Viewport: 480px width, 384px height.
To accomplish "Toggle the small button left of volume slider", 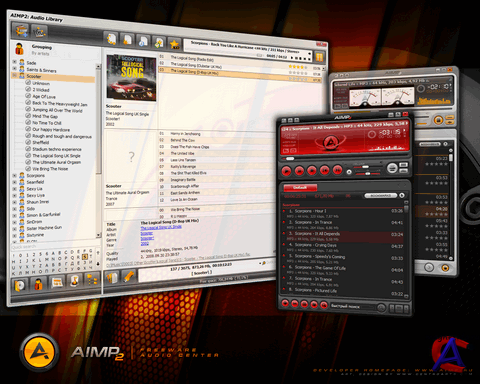I will pos(349,172).
